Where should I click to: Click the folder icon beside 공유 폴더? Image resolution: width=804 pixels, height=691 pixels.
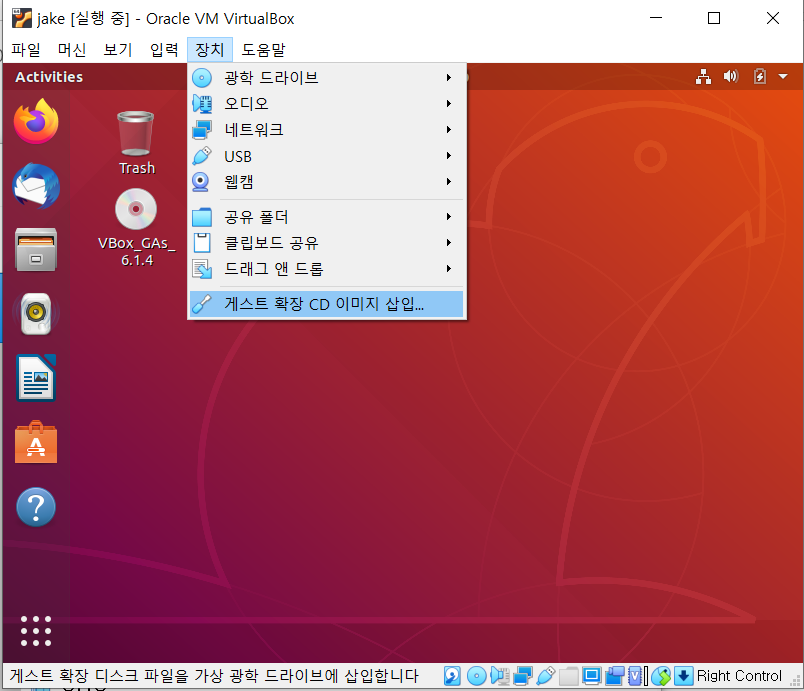click(202, 217)
